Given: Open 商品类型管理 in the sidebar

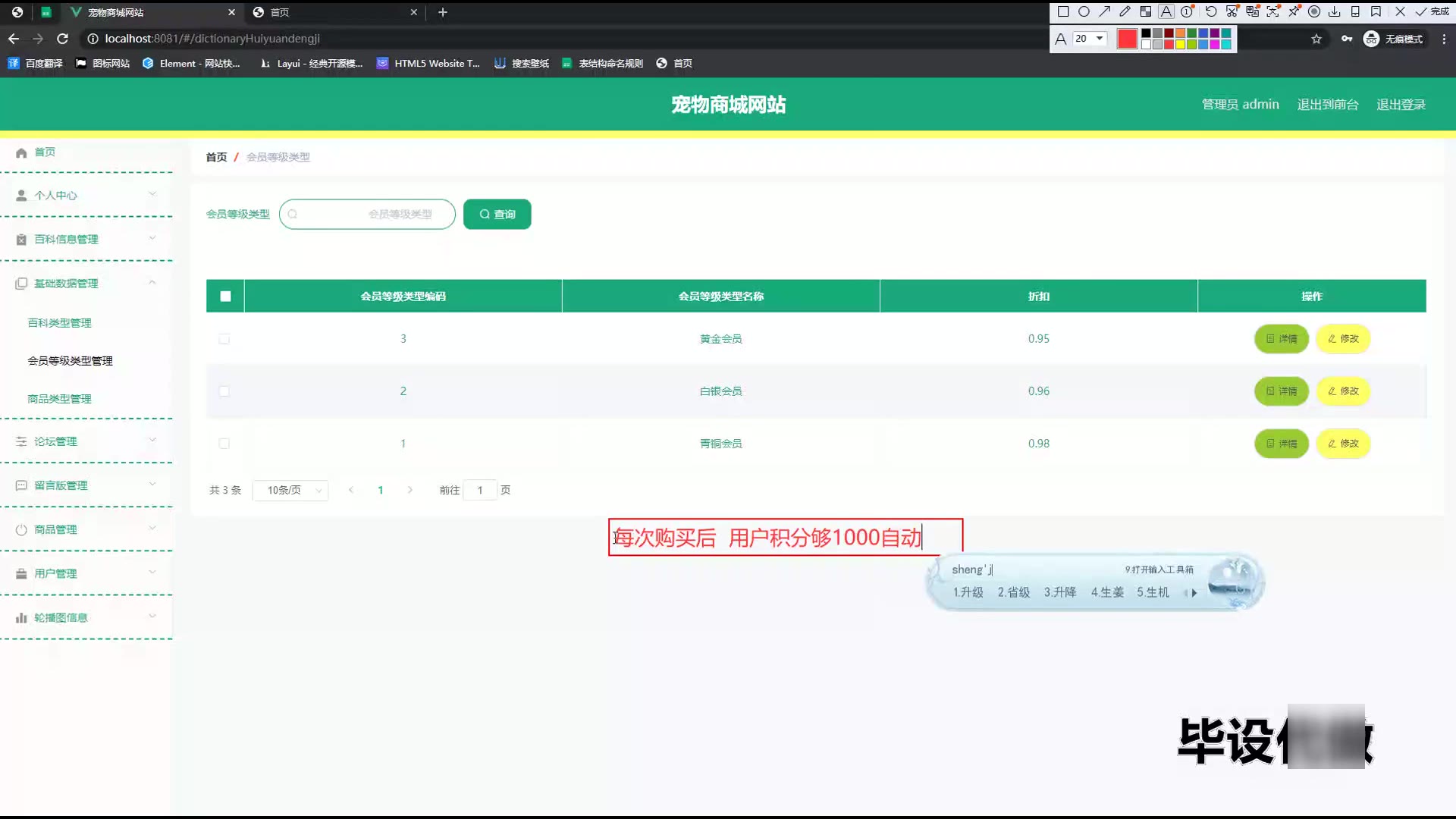Looking at the screenshot, I should 60,399.
